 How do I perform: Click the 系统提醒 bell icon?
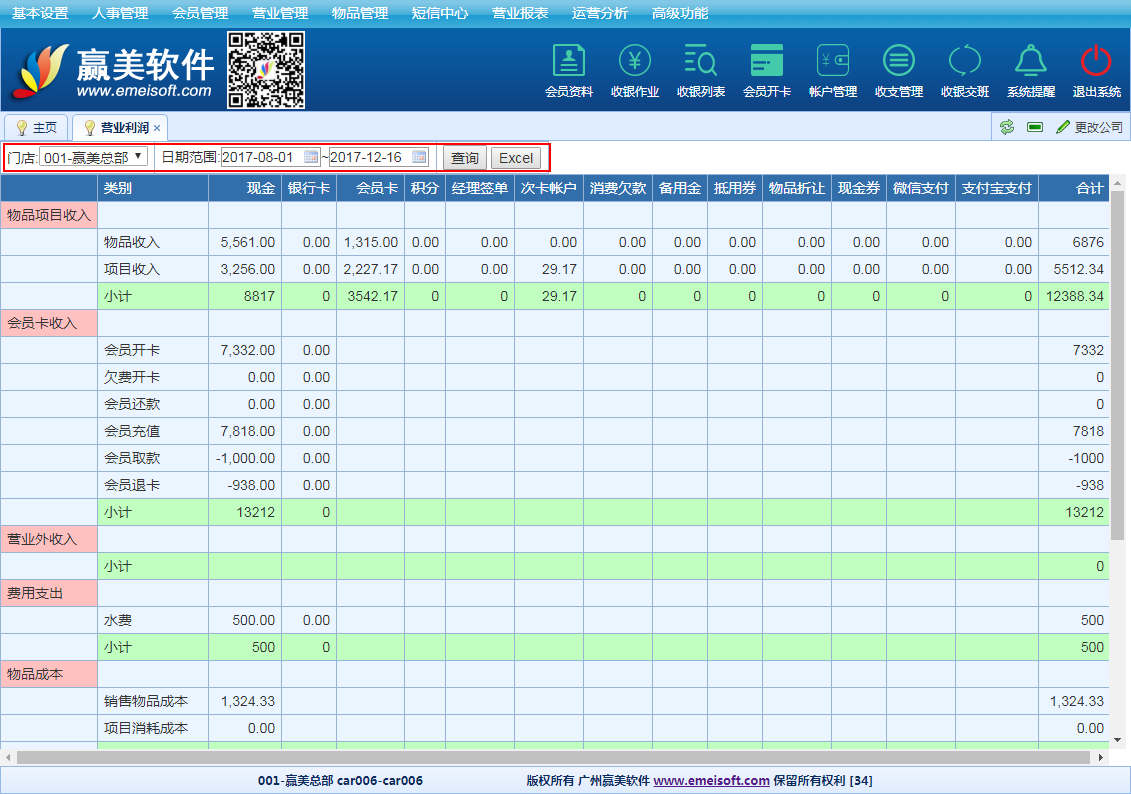(1030, 62)
